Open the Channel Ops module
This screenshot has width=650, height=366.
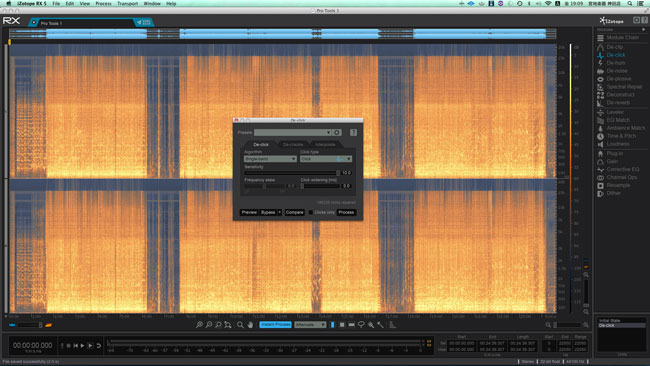point(618,177)
